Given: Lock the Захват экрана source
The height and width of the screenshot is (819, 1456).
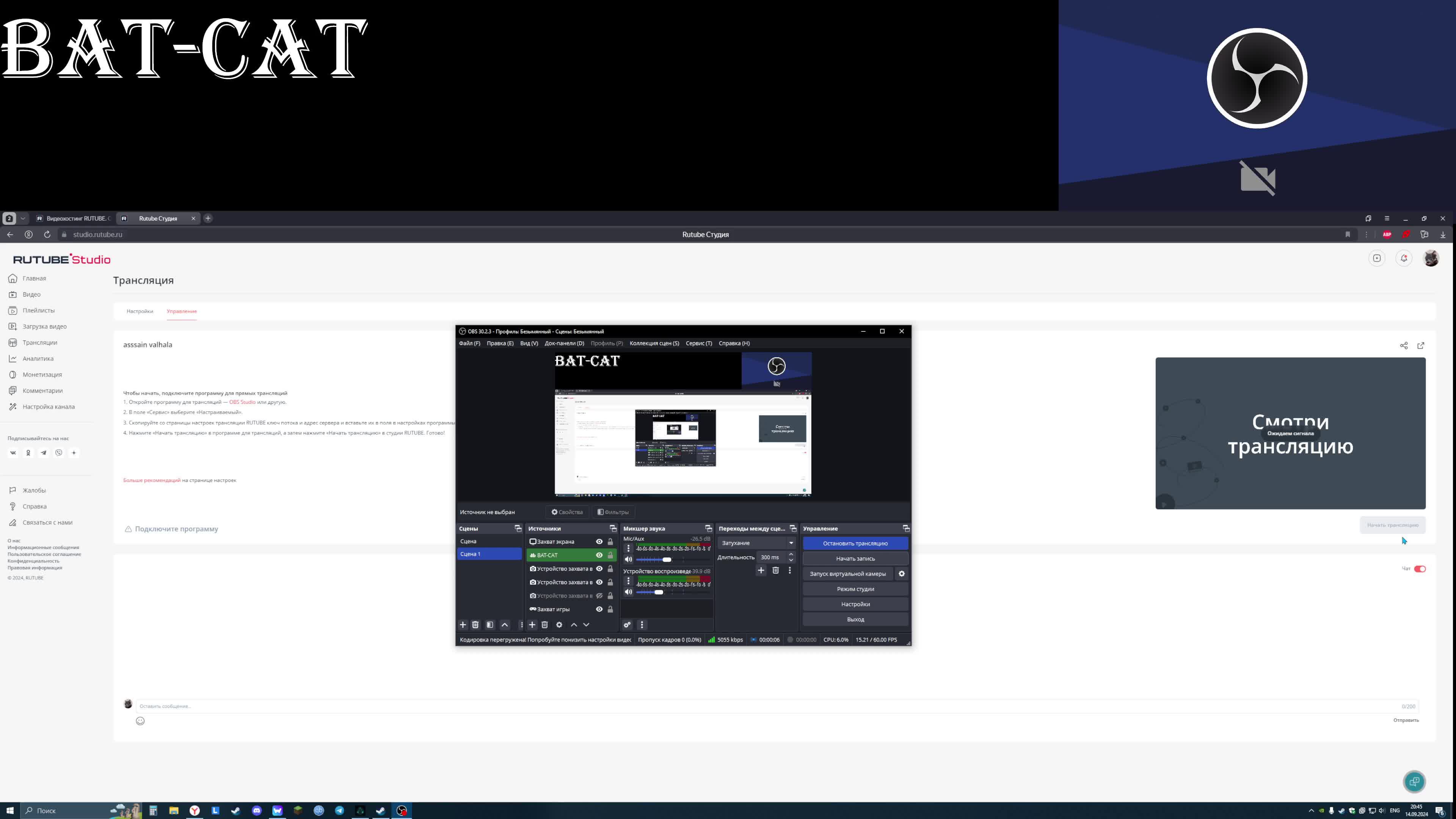Looking at the screenshot, I should click(x=610, y=541).
